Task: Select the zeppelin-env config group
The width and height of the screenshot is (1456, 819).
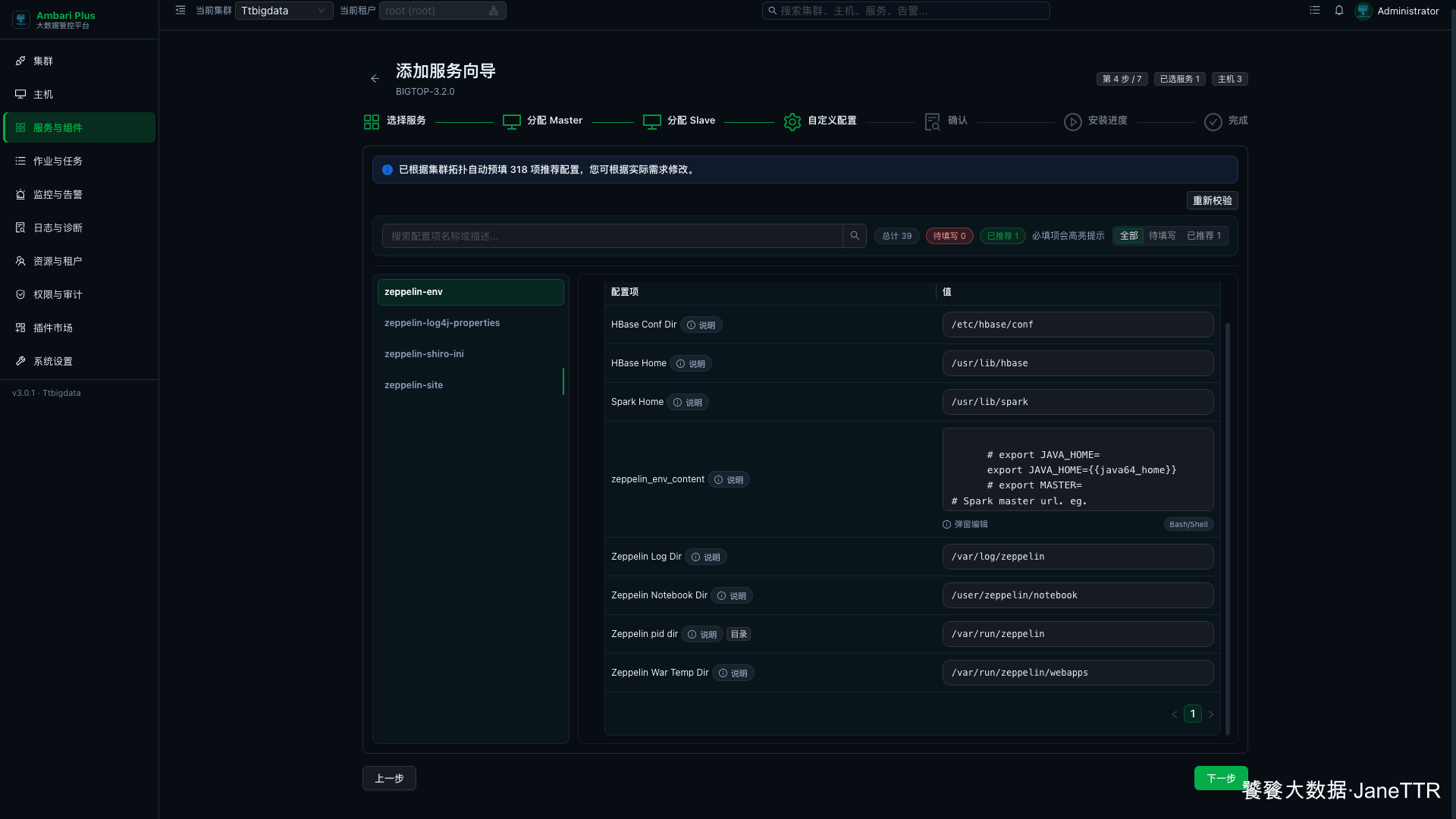Action: pyautogui.click(x=471, y=292)
